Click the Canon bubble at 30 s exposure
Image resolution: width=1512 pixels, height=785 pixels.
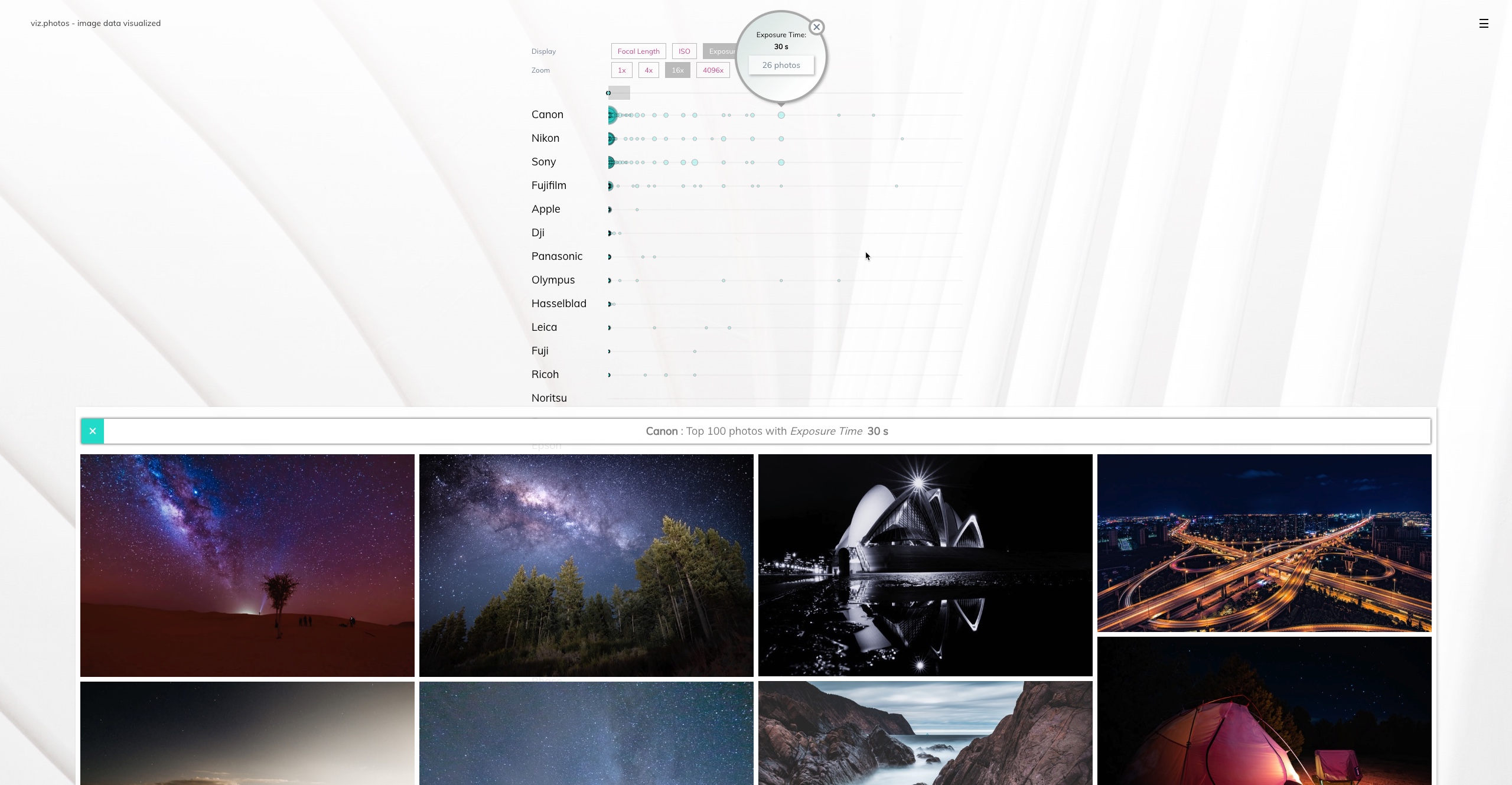point(781,115)
